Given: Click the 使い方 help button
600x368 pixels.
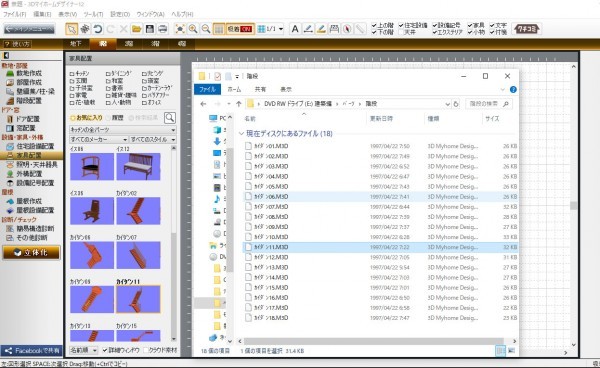Looking at the screenshot, I should click(x=17, y=44).
